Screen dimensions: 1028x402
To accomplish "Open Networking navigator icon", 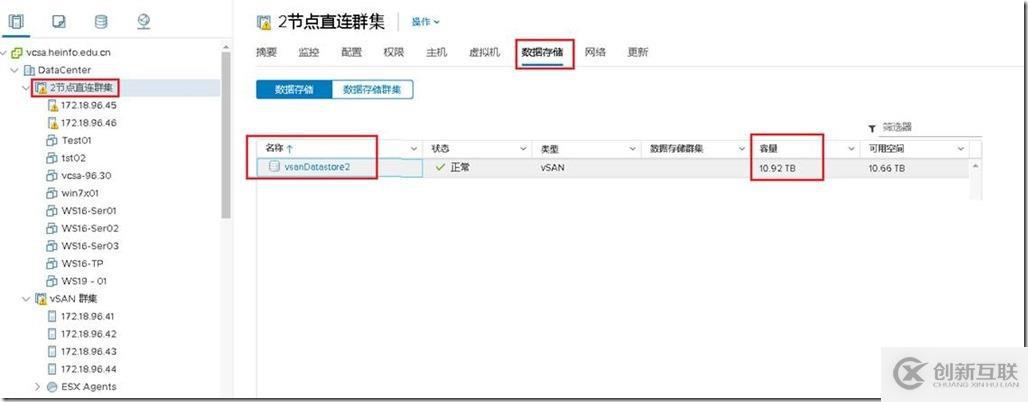I will click(x=144, y=21).
